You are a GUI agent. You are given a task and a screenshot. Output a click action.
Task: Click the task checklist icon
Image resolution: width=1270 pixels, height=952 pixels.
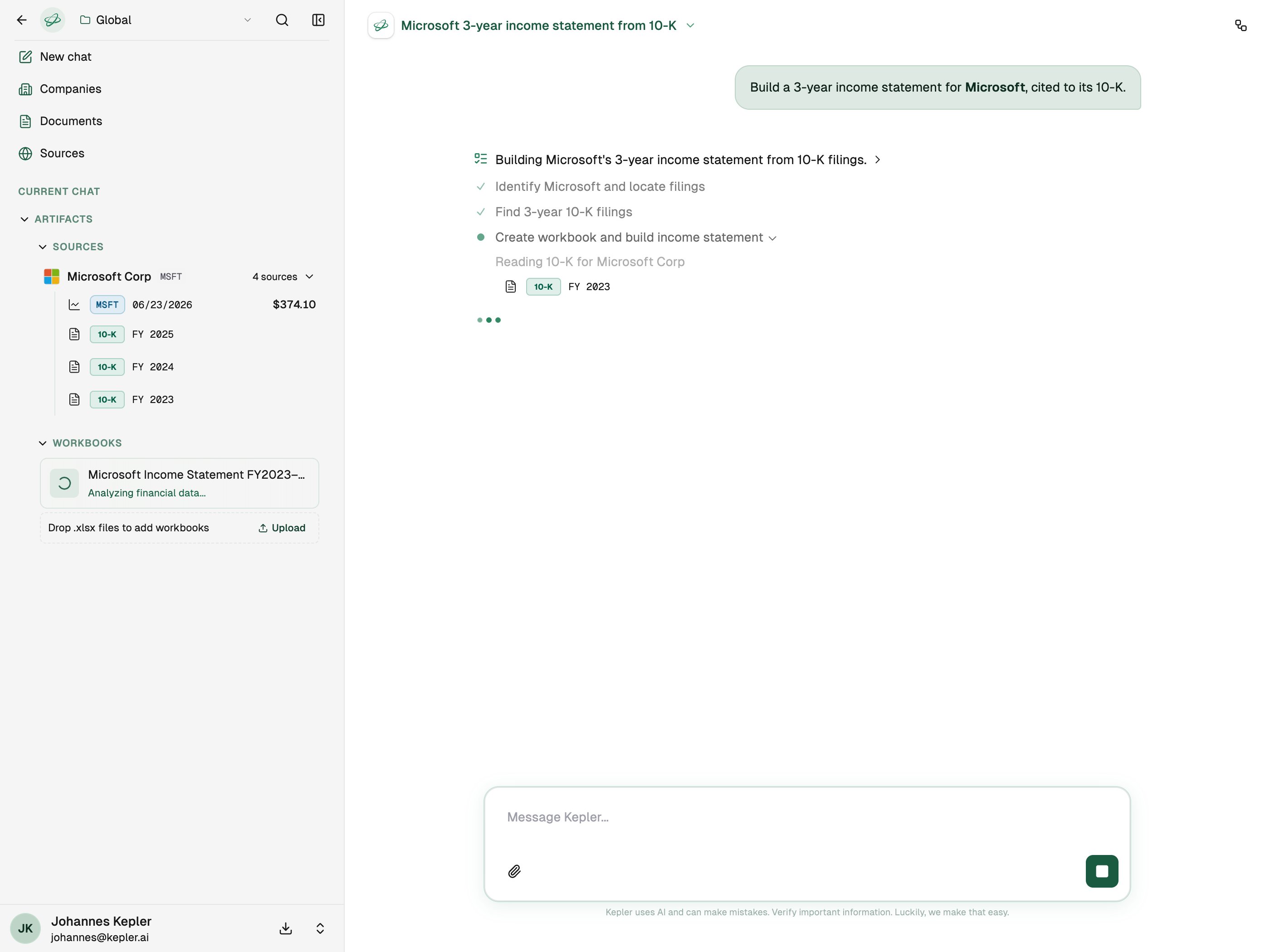(x=480, y=158)
